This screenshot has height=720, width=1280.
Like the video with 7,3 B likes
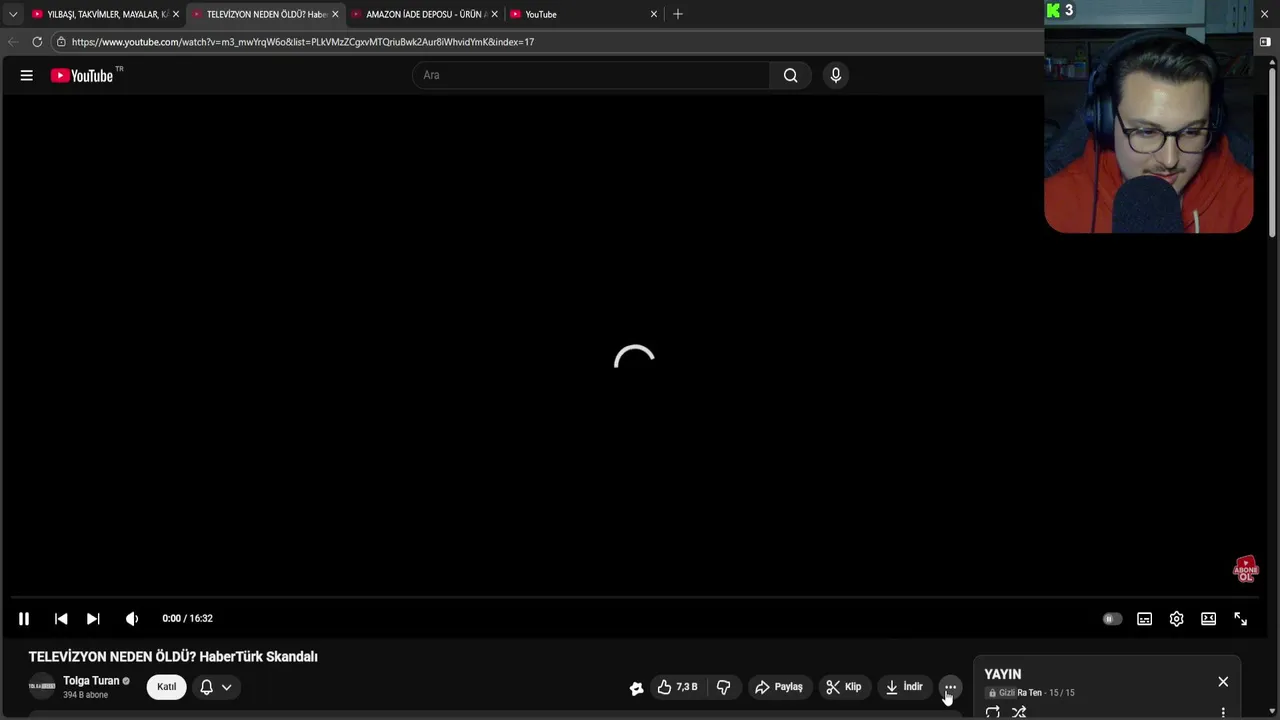click(x=677, y=687)
